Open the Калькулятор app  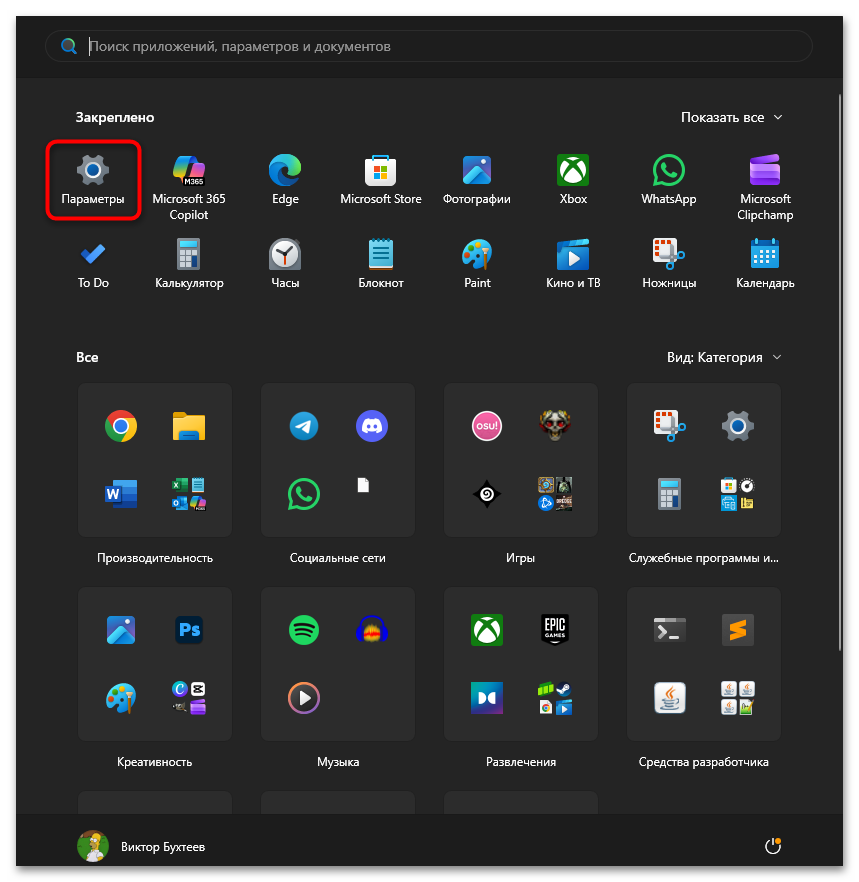click(x=188, y=263)
